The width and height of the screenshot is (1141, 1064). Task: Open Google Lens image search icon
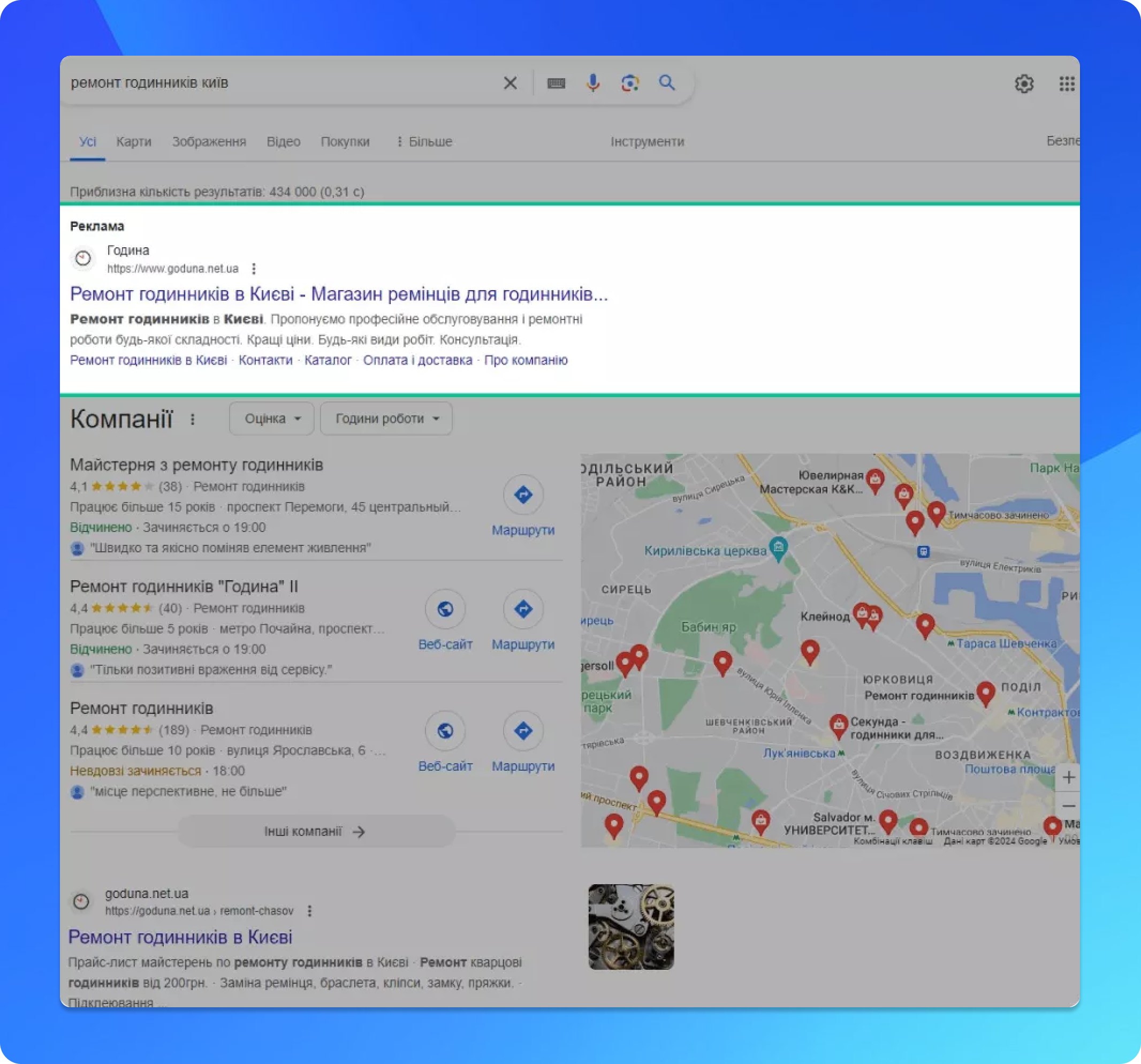629,83
